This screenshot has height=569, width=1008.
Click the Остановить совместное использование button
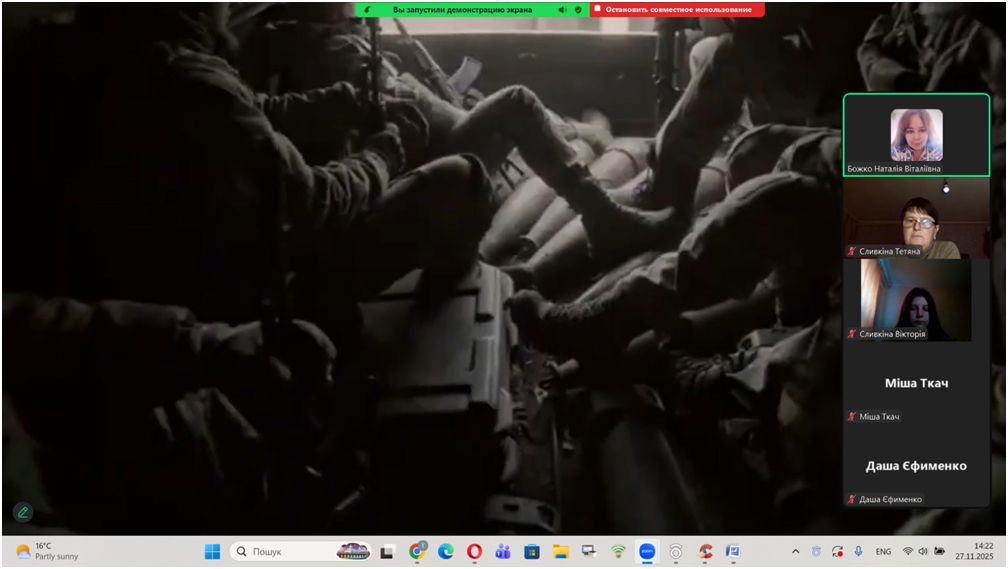[x=677, y=9]
